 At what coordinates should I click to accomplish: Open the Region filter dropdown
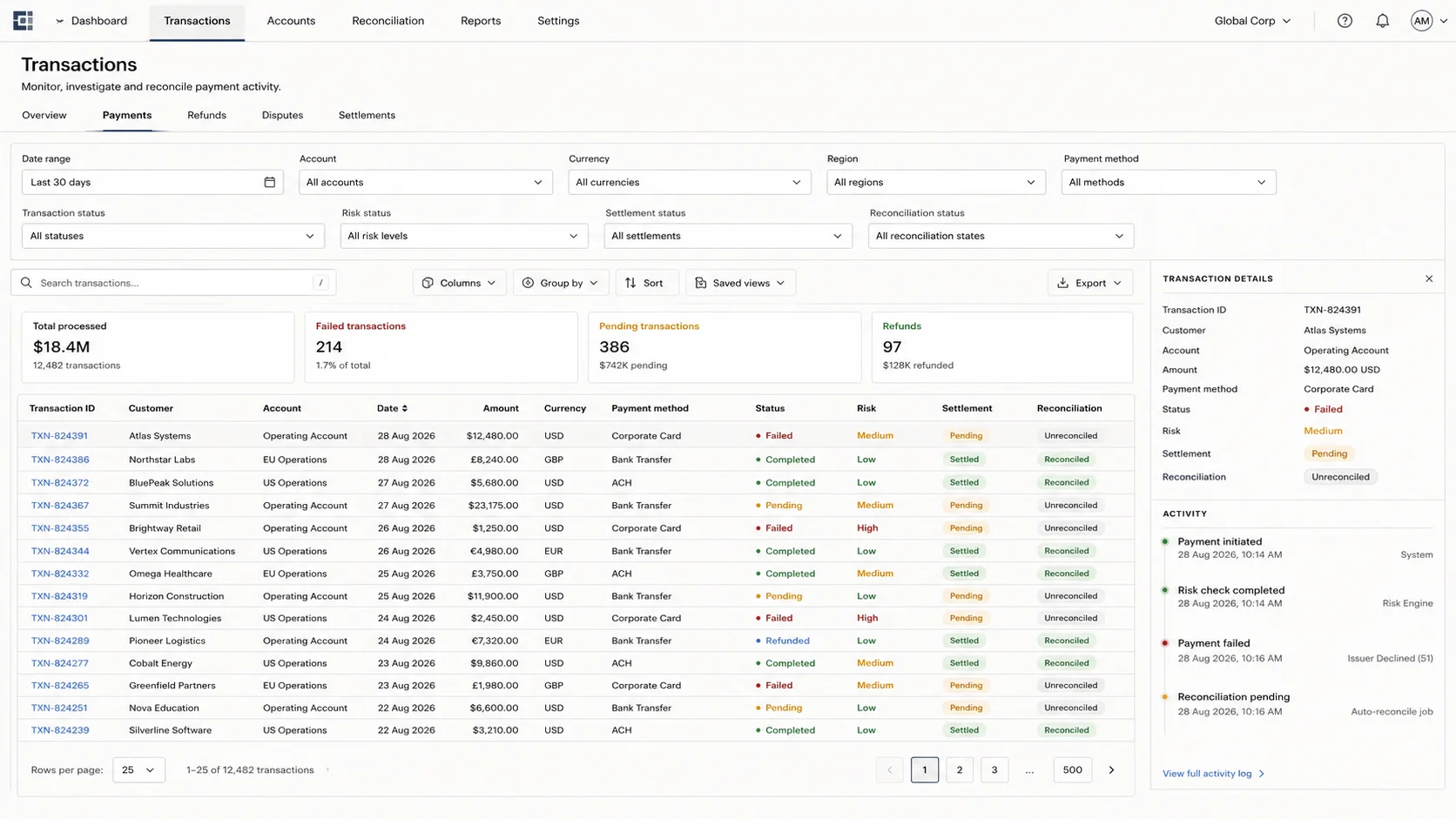coord(935,182)
